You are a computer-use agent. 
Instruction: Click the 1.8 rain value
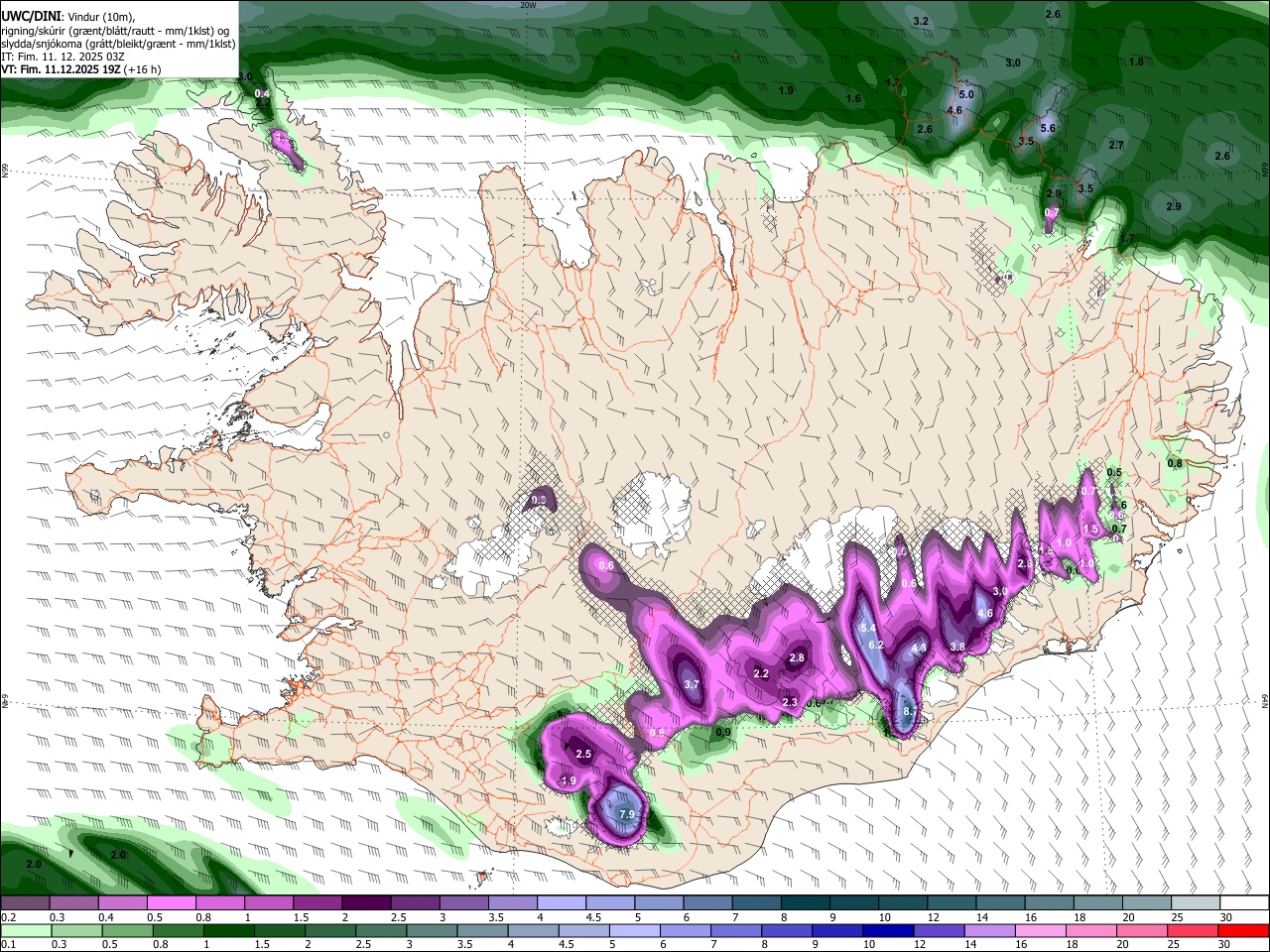(x=1137, y=61)
